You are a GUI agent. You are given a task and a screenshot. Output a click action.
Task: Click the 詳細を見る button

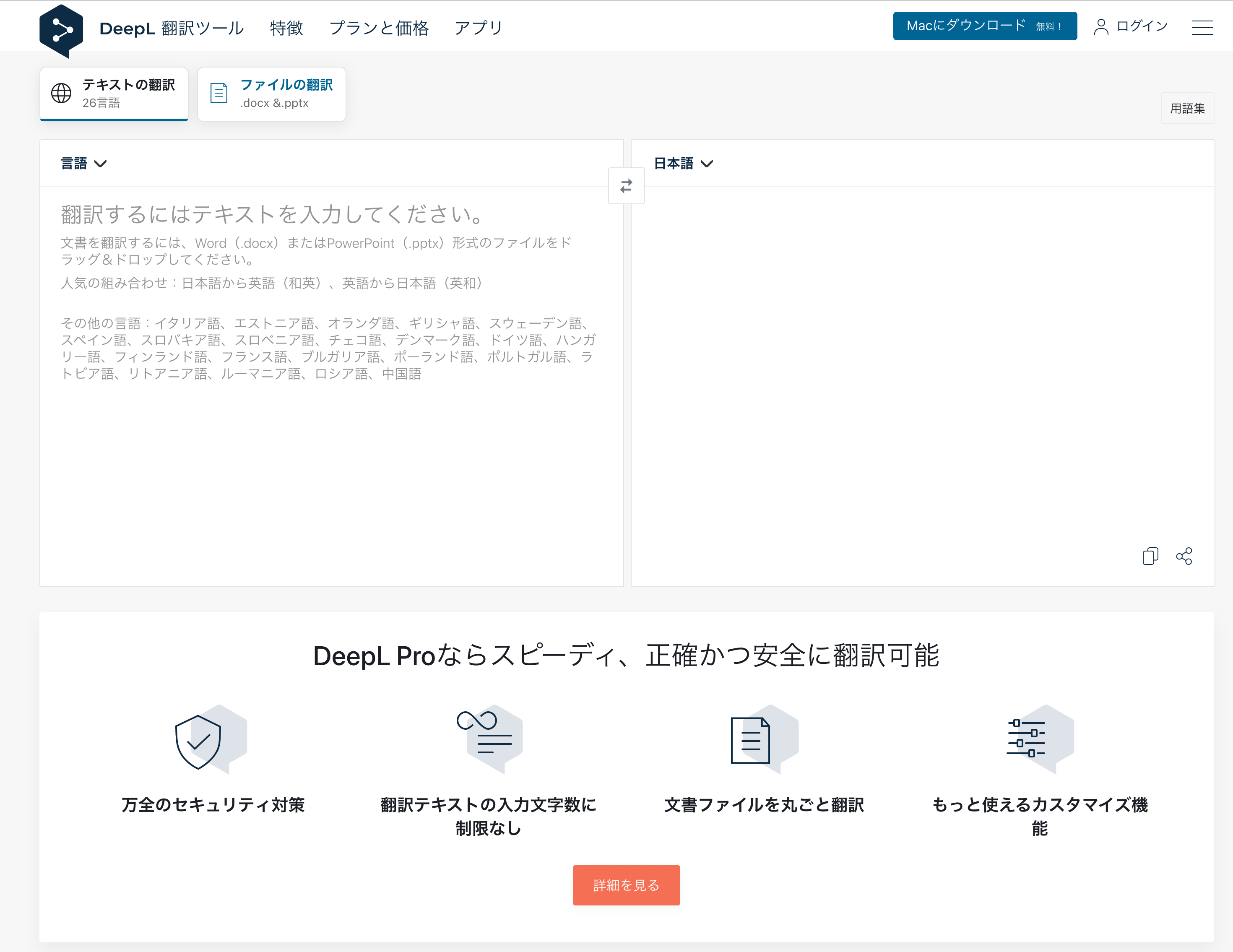coord(626,885)
